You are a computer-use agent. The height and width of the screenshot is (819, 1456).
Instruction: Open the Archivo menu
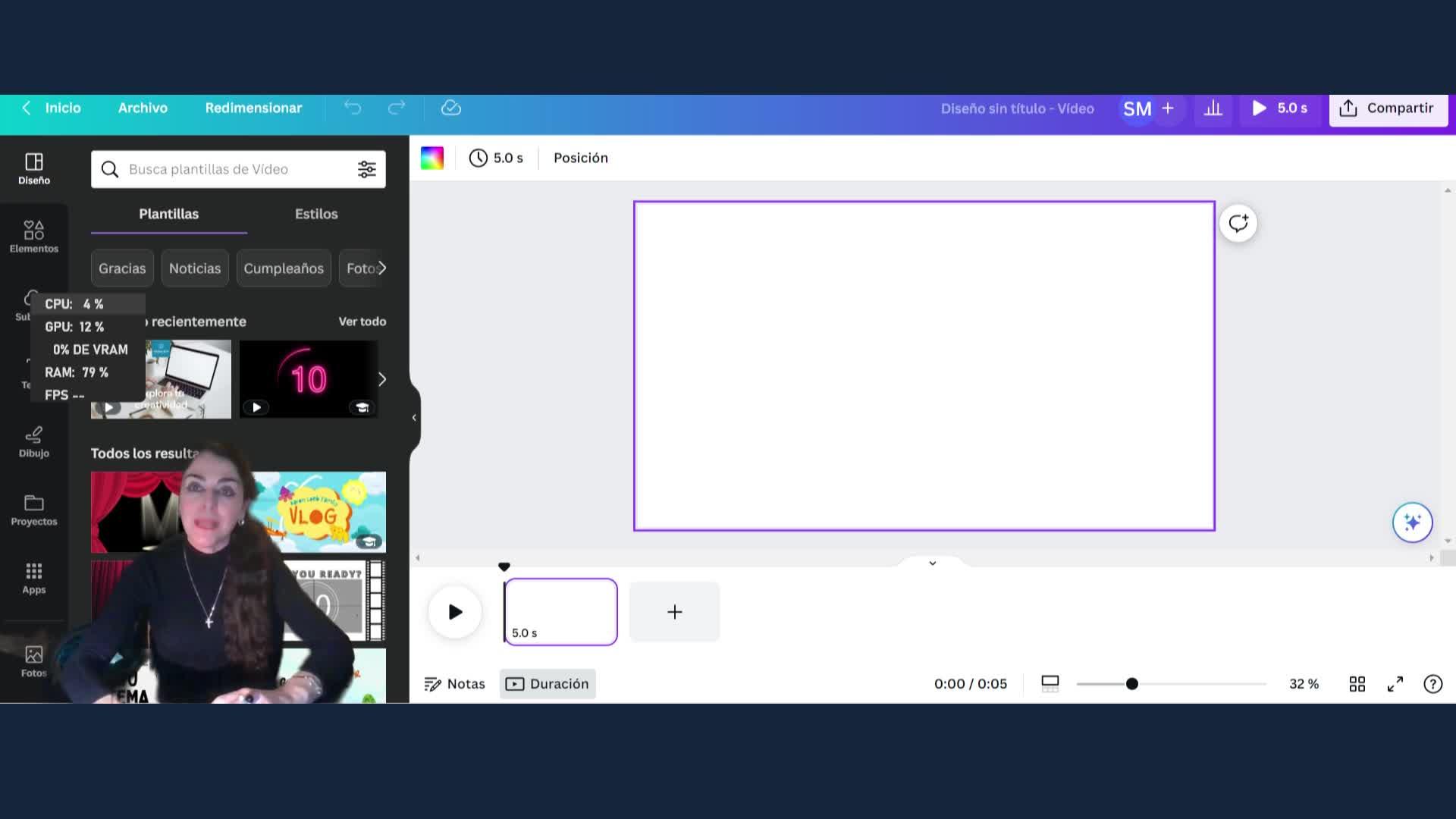click(x=143, y=108)
